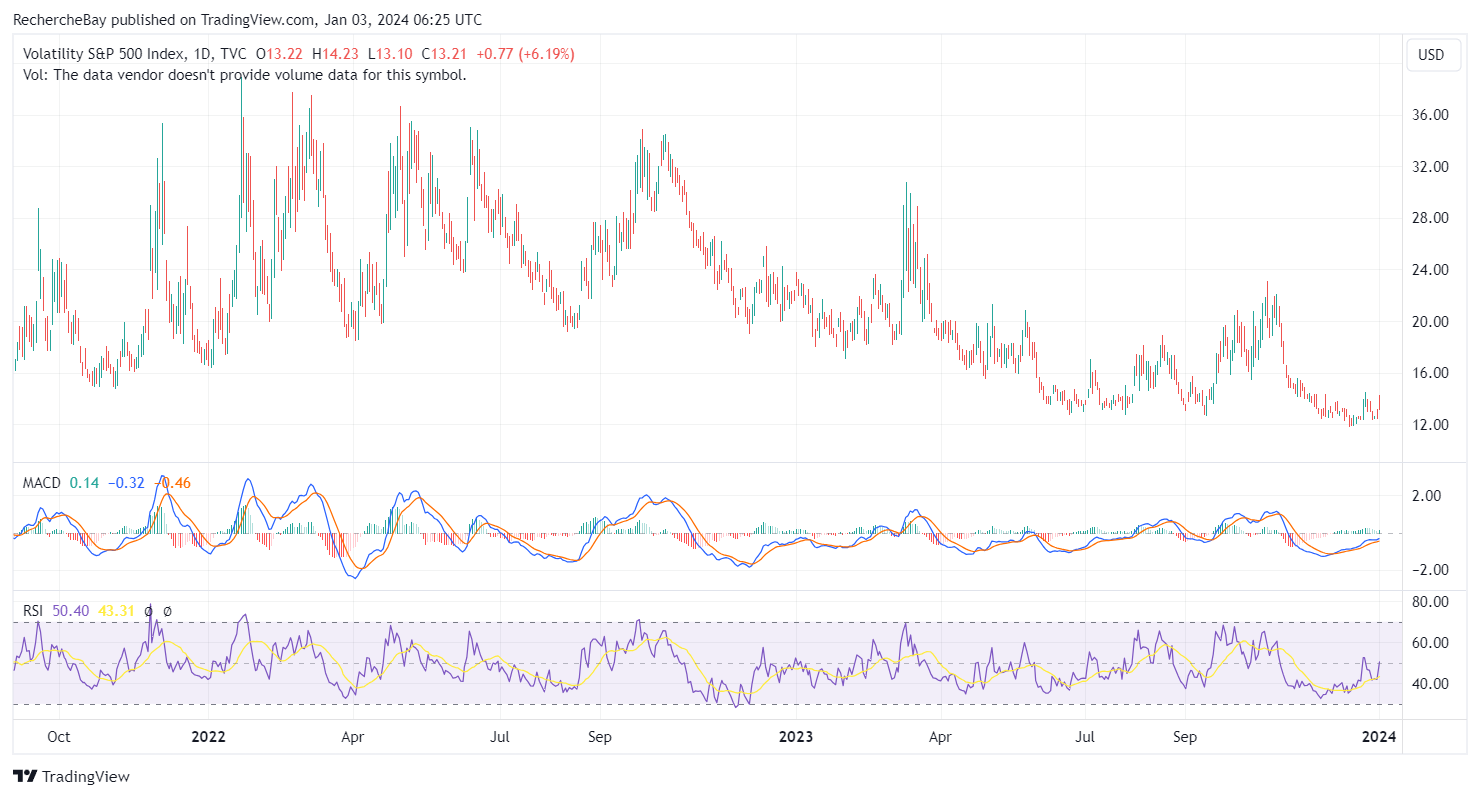Click the Vol indicator message text

pyautogui.click(x=244, y=74)
